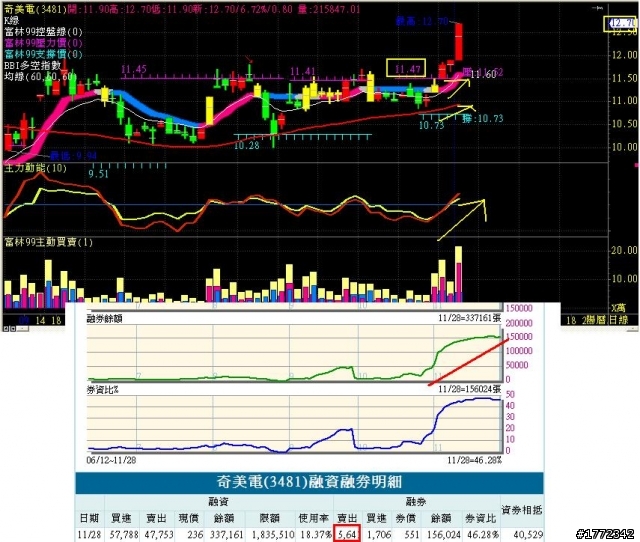Click the latest tall red candlestick at 12.70
The width and height of the screenshot is (640, 542).
point(459,42)
